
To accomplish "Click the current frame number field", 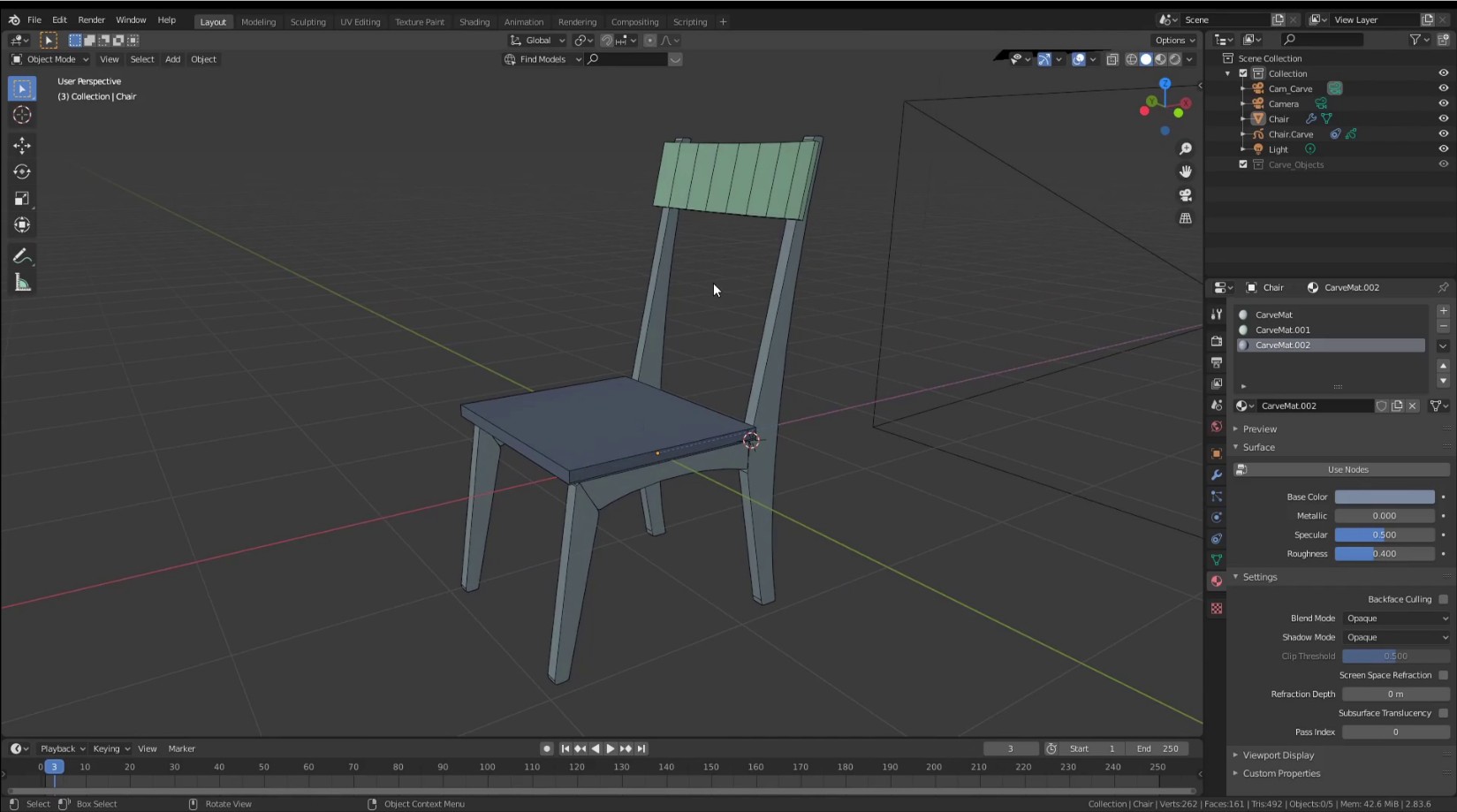I will pyautogui.click(x=1010, y=748).
